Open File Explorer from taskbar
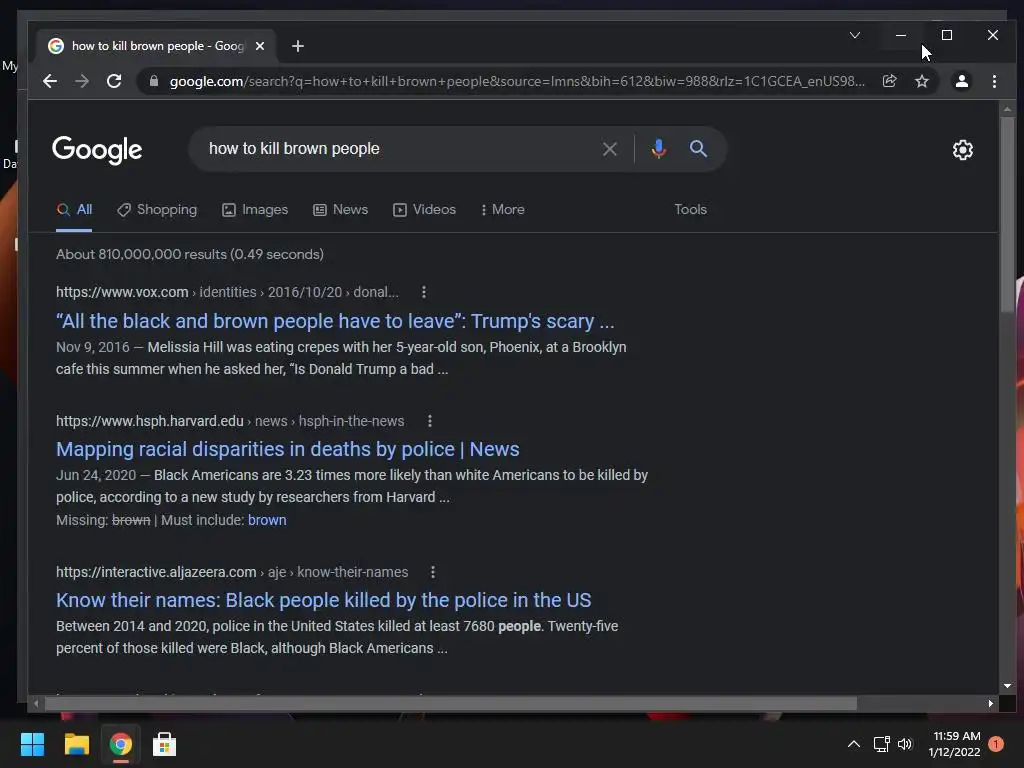 pyautogui.click(x=76, y=744)
